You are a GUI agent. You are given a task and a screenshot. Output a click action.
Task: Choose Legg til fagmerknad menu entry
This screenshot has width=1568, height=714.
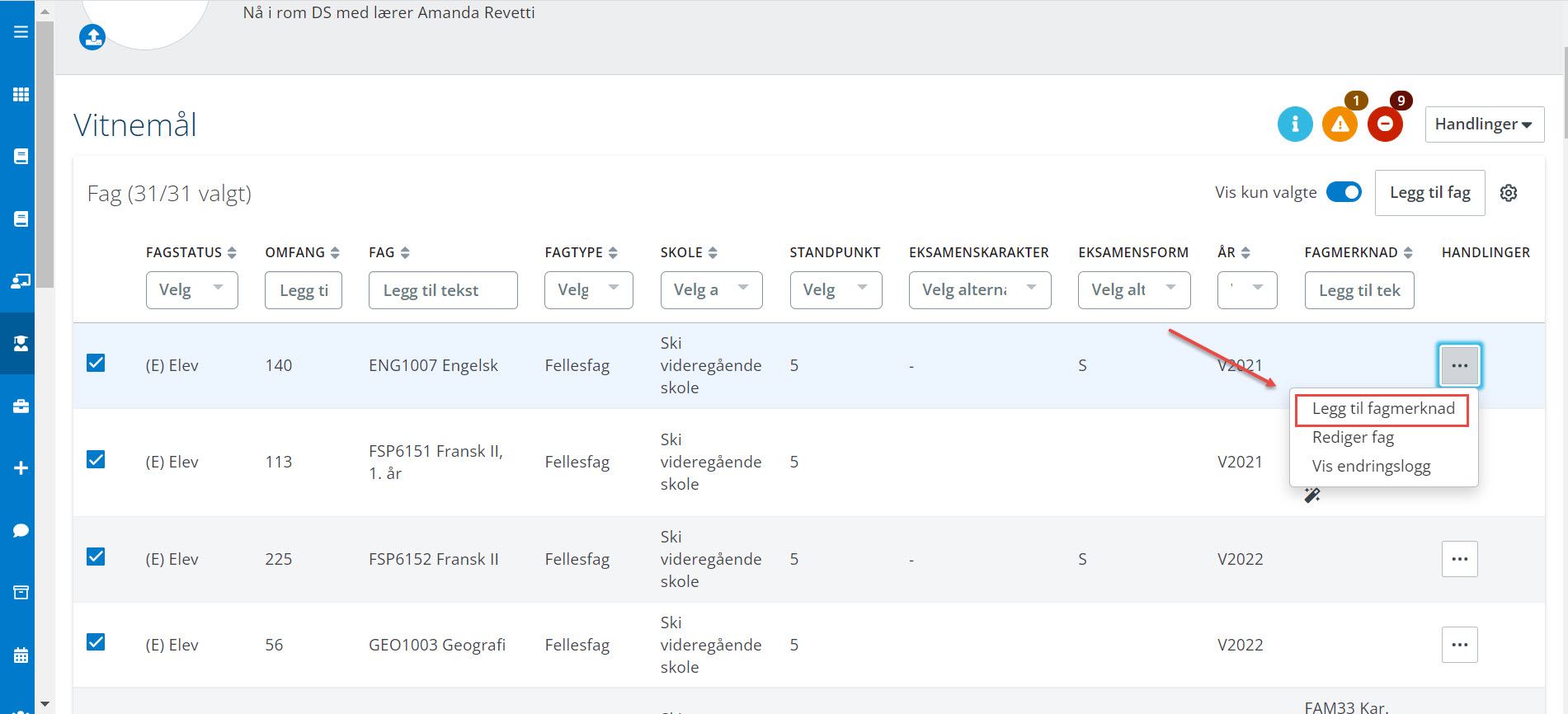[x=1383, y=409]
